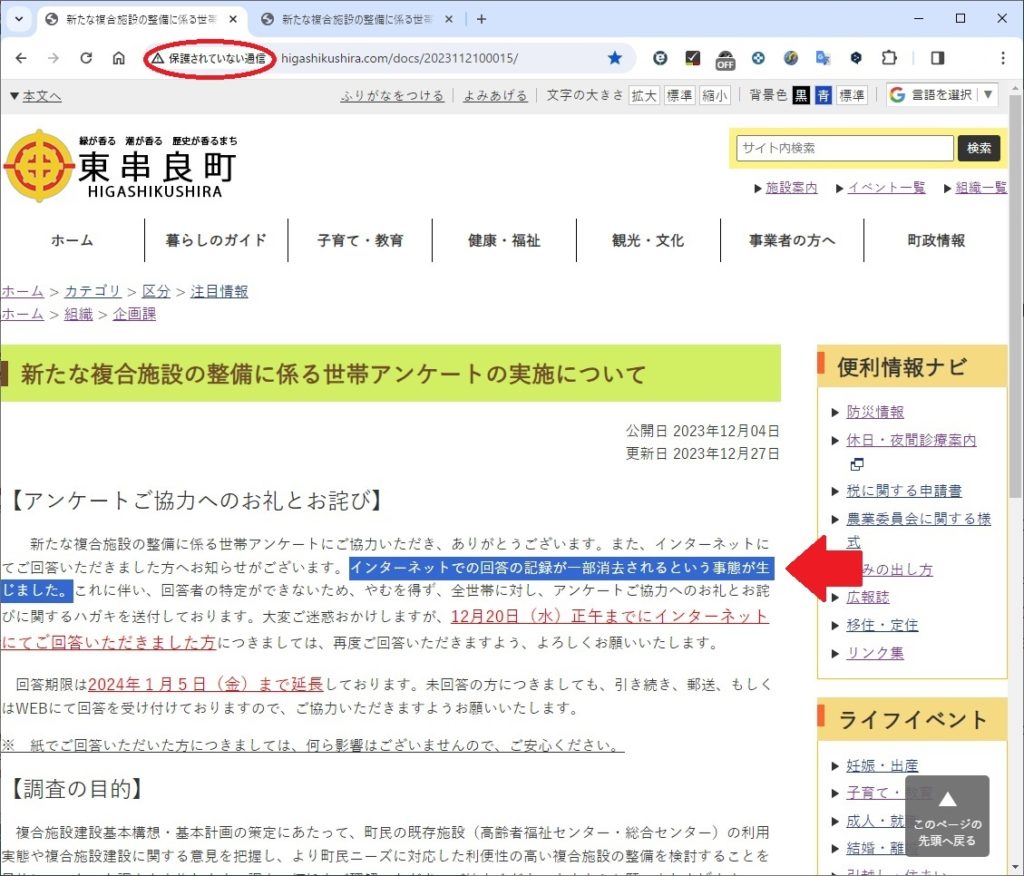Click the back arrow navigation button
The image size is (1024, 876).
(x=21, y=58)
